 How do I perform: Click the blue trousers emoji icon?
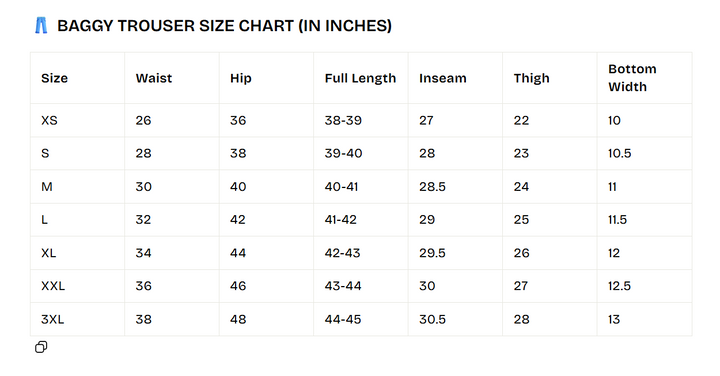point(41,26)
